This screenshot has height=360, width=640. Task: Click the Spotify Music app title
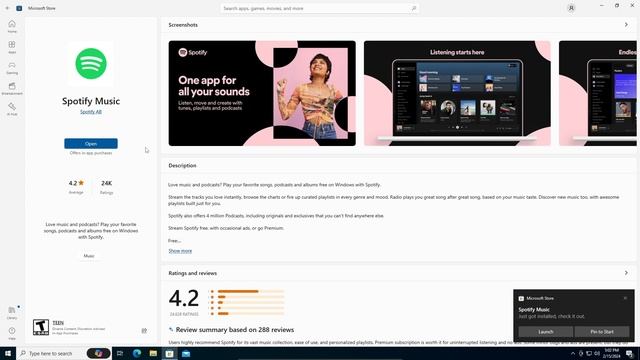coord(91,101)
